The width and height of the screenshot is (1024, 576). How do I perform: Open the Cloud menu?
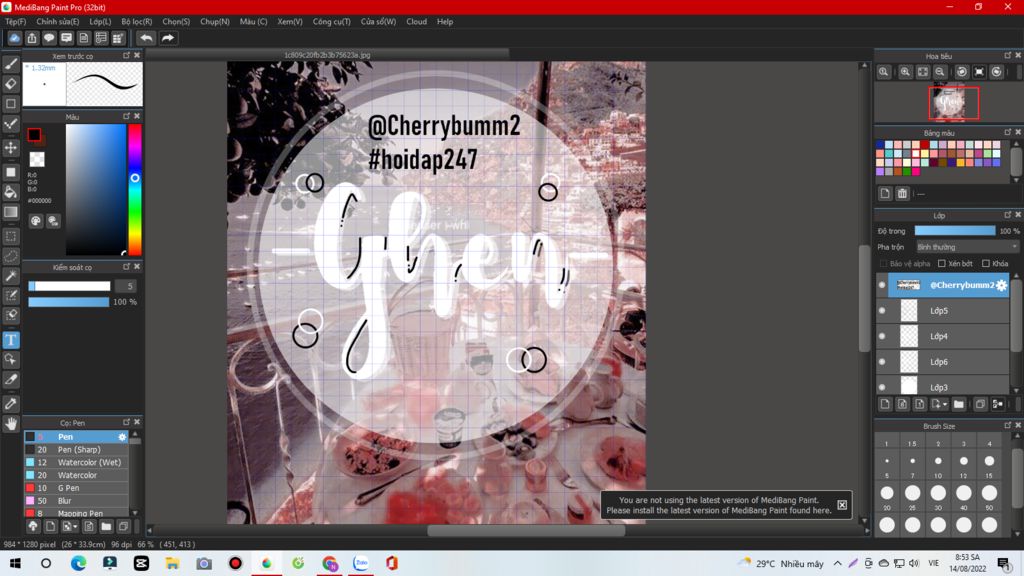click(416, 22)
